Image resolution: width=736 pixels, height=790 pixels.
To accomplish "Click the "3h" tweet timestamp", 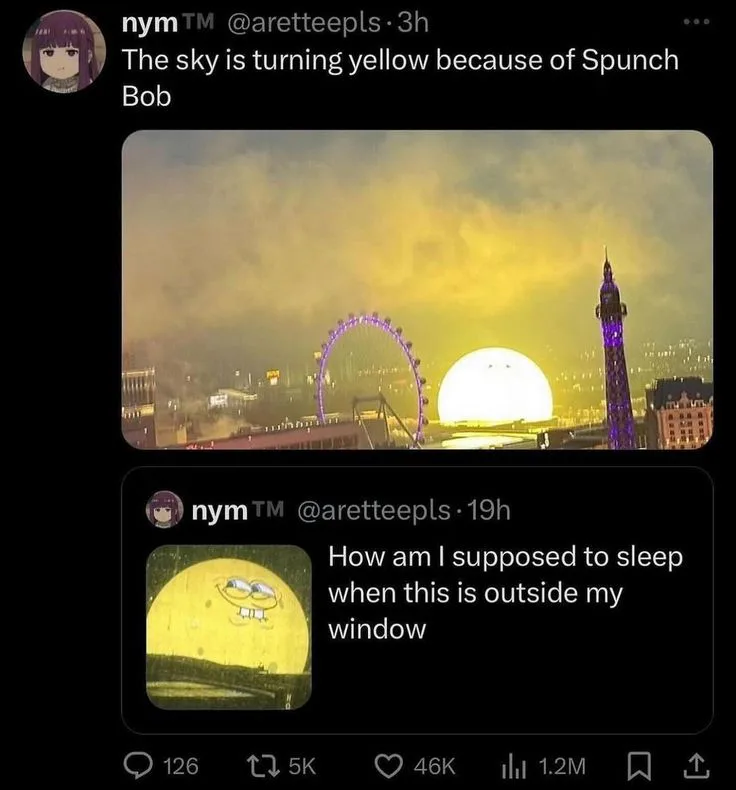I will (412, 20).
